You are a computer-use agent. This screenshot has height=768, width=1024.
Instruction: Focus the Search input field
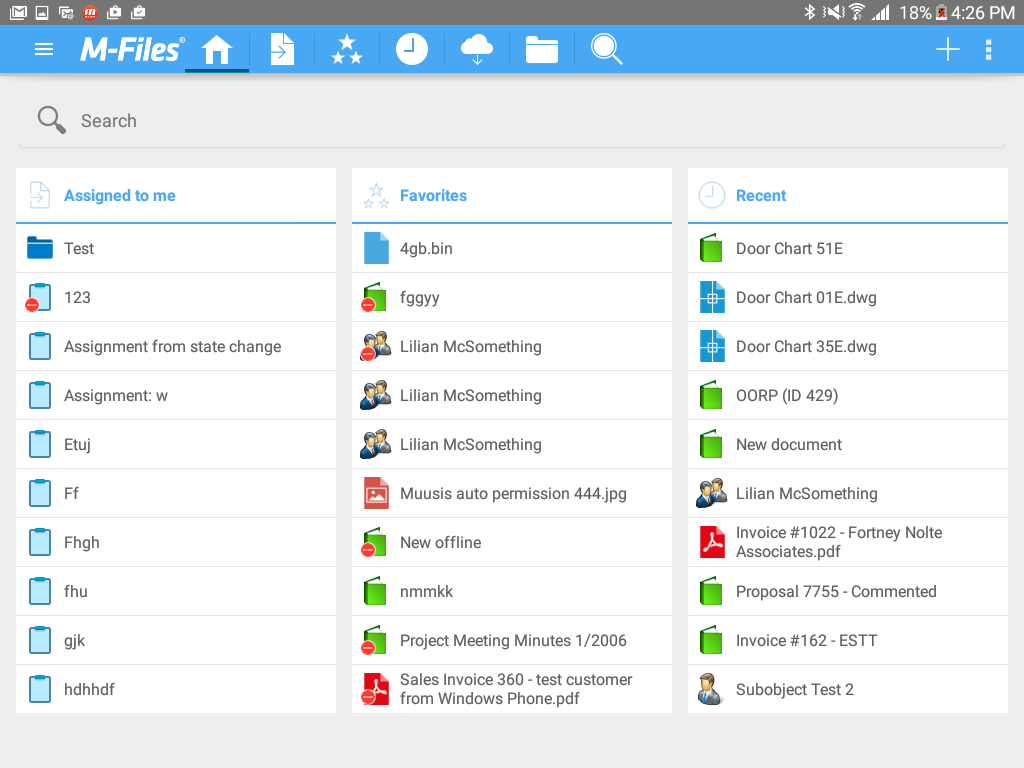(511, 121)
